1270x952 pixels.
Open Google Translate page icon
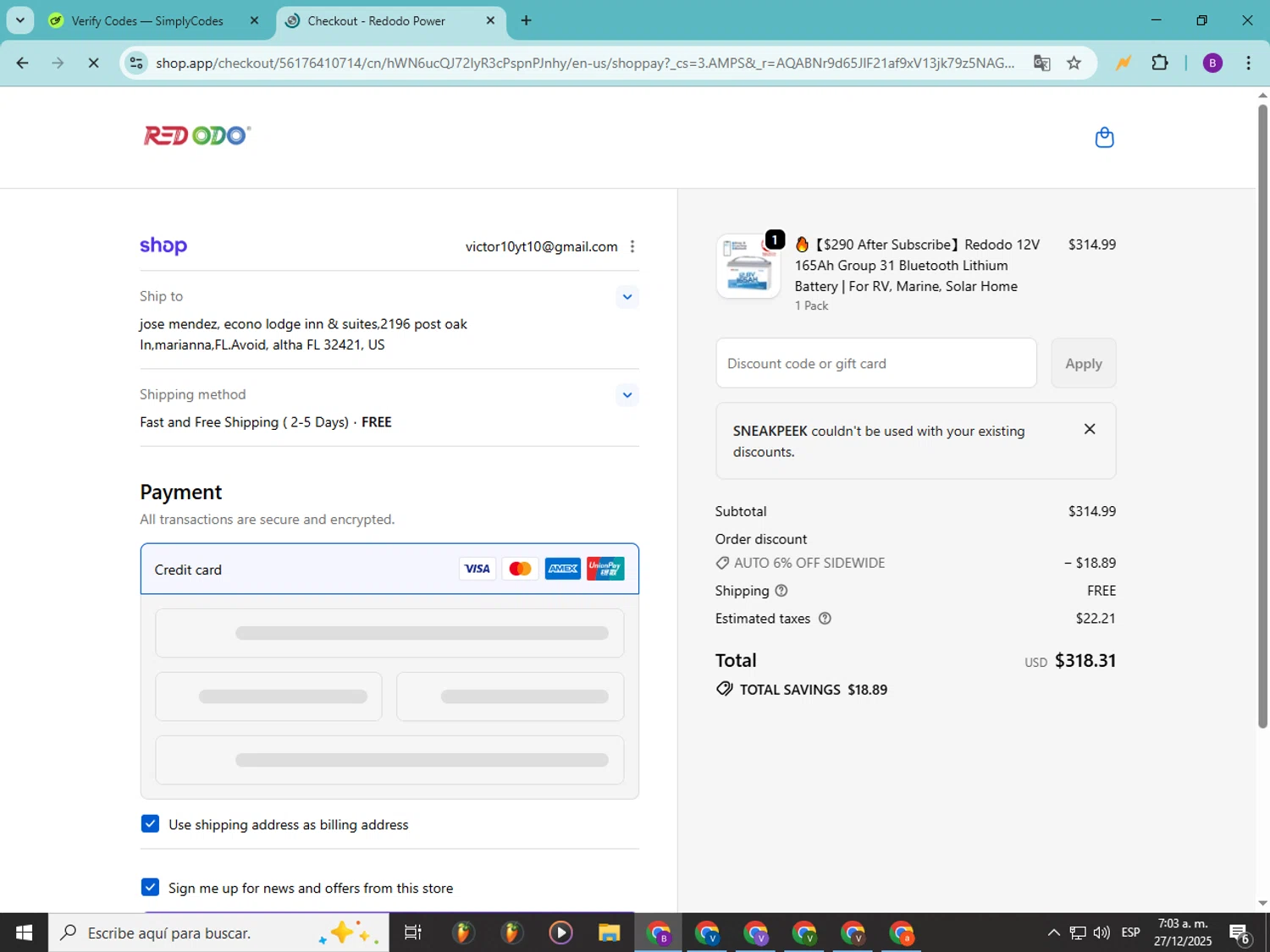(x=1042, y=63)
